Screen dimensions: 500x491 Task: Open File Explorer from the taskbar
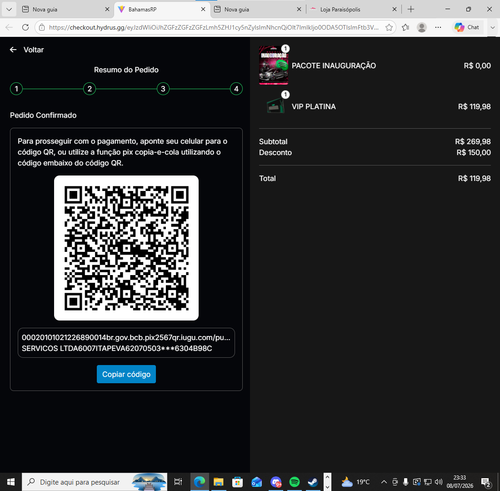point(218,482)
